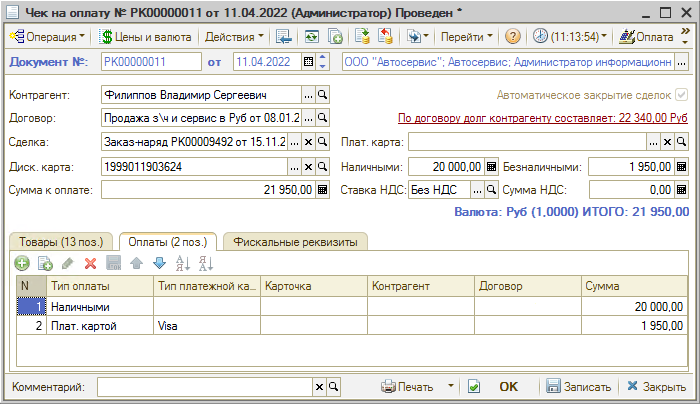Click the sort ascending icon in payments toolbar
This screenshot has width=700, height=404.
[182, 263]
